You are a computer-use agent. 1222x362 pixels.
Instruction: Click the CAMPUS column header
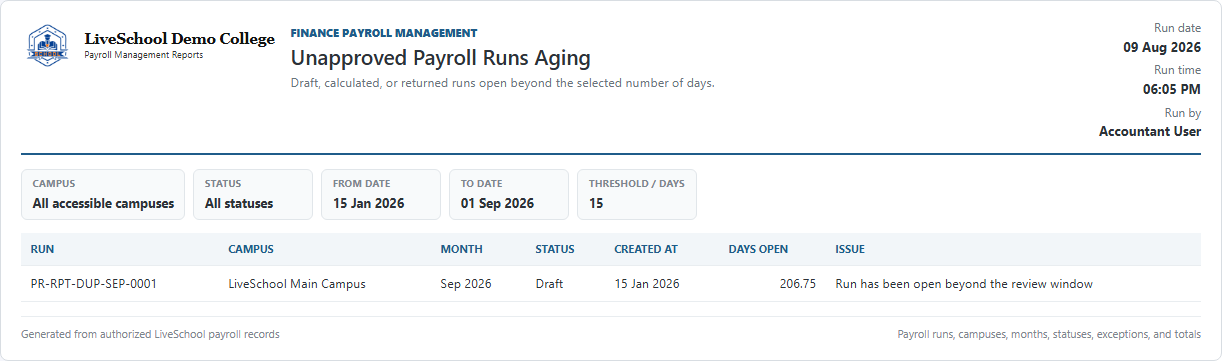[x=251, y=249]
